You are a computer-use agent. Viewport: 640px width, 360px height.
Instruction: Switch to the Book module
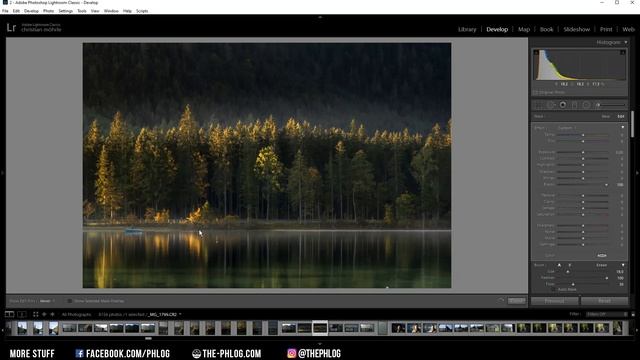(547, 29)
